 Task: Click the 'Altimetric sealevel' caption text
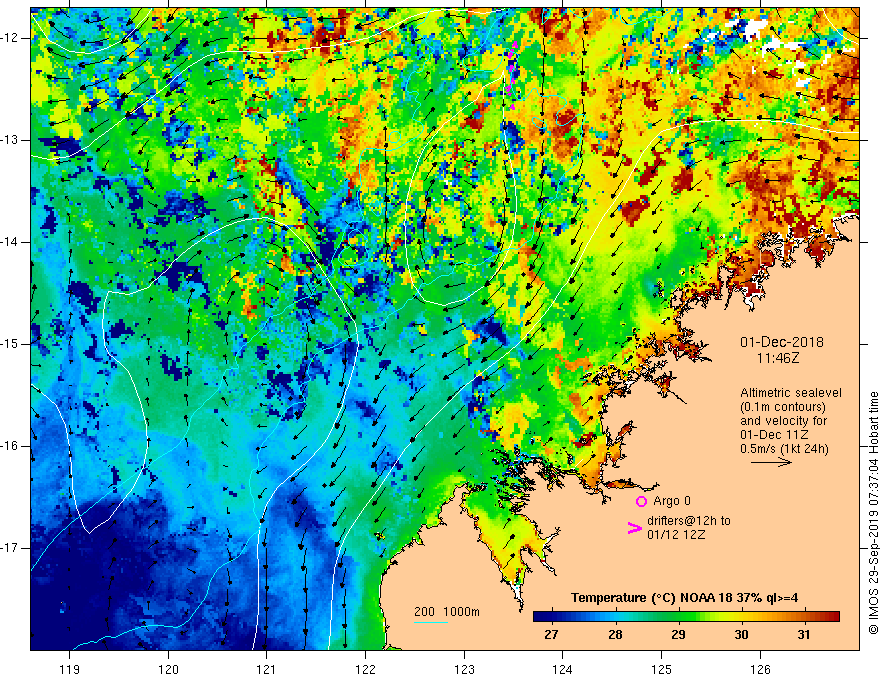tap(791, 393)
